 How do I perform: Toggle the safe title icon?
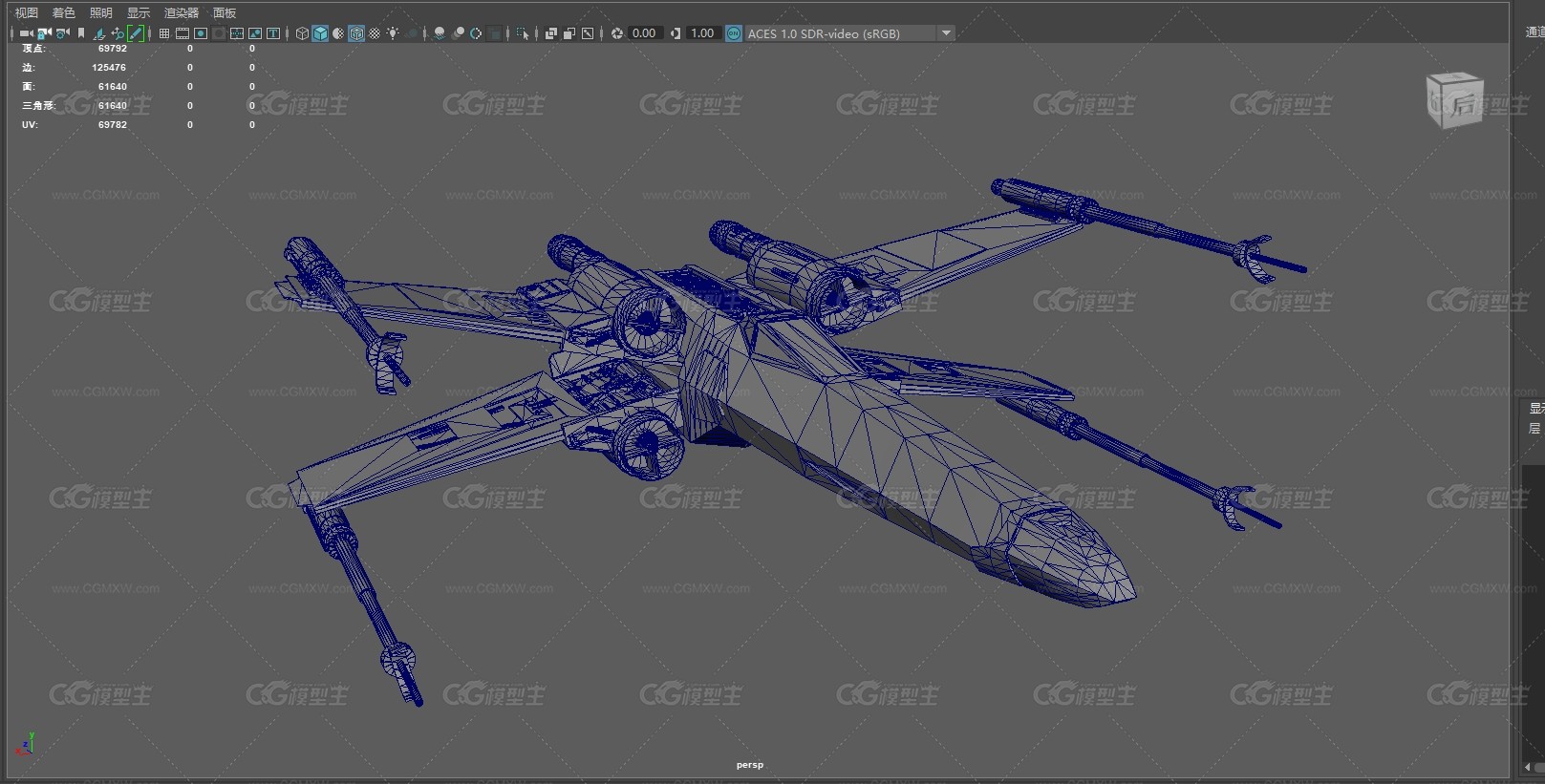click(x=273, y=33)
